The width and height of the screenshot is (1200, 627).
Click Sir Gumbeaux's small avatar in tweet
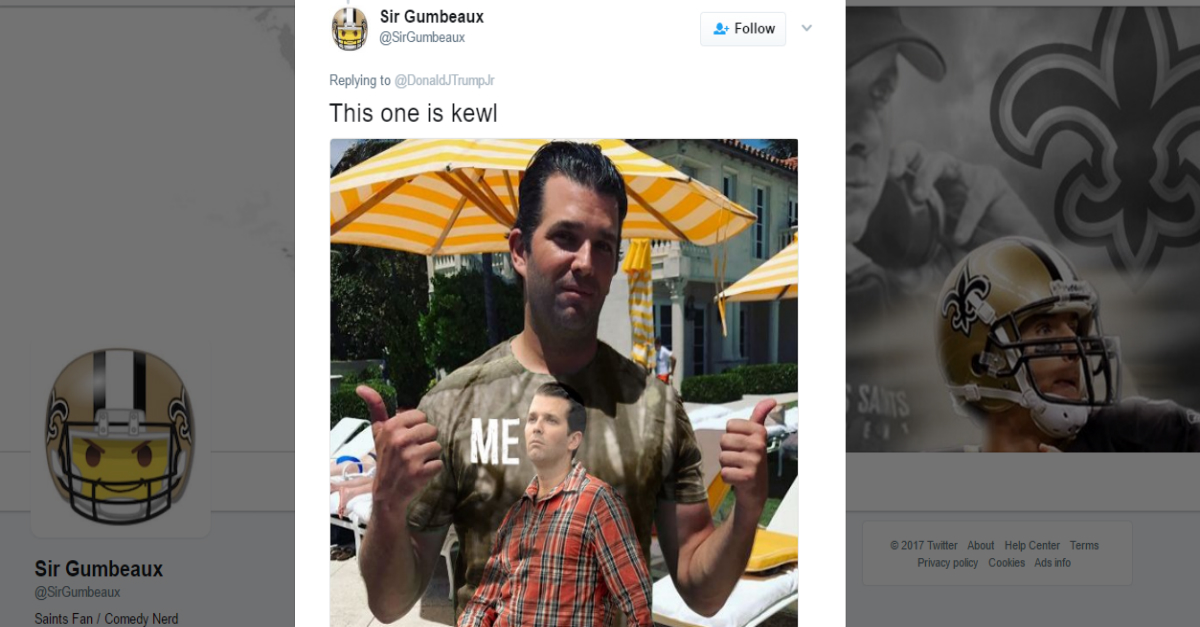349,28
